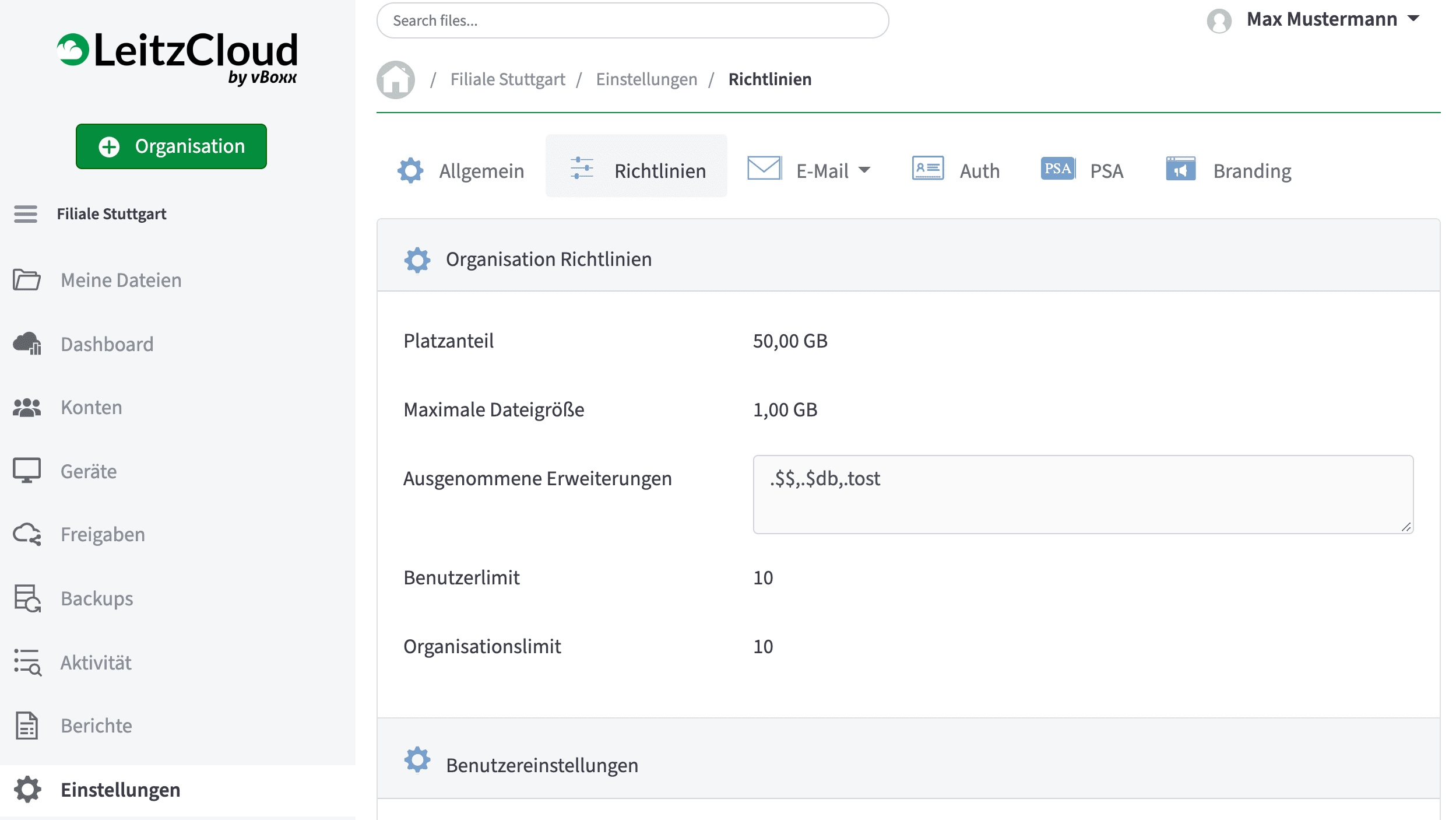Click the Geräte monitor icon
1456x820 pixels.
(x=27, y=471)
